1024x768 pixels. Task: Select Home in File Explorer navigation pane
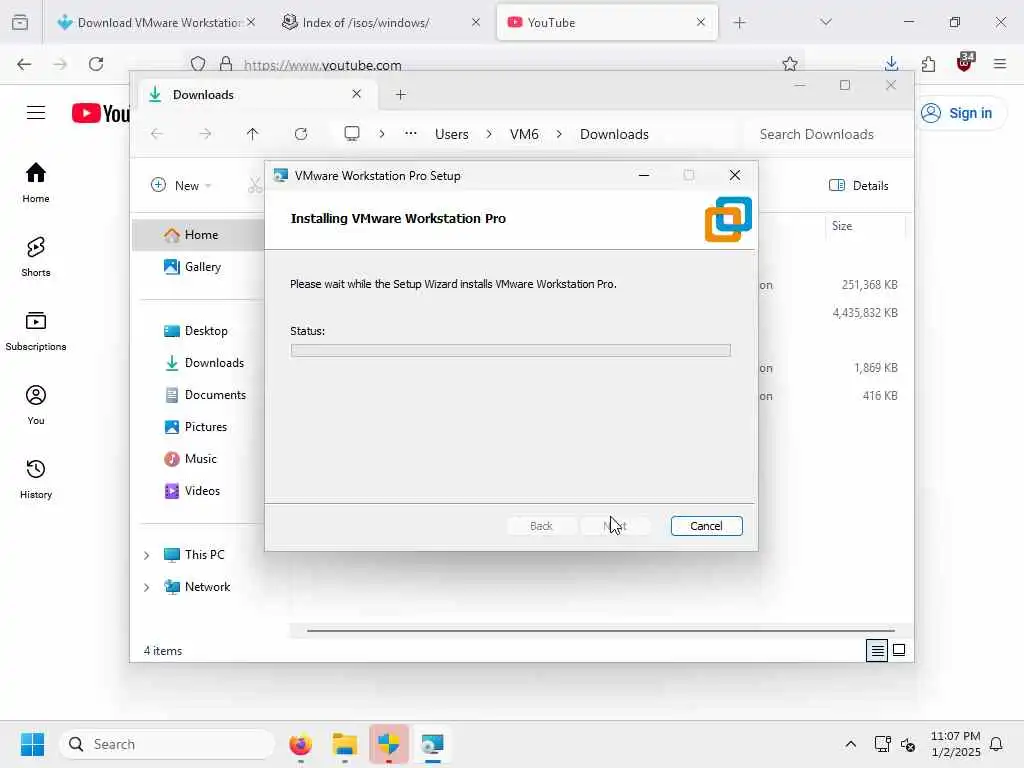click(x=196, y=235)
